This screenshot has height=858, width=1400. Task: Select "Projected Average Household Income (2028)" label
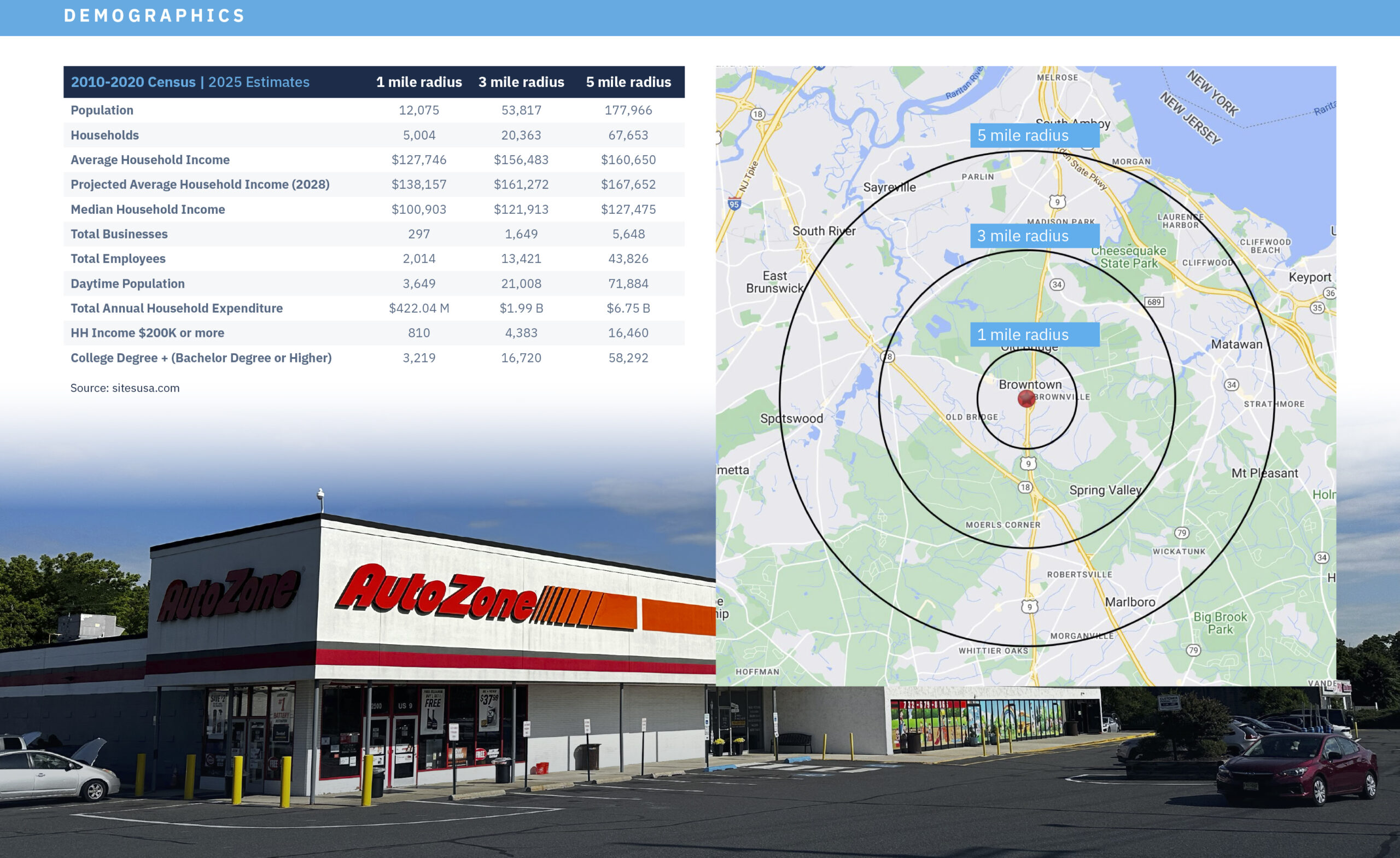click(x=200, y=184)
